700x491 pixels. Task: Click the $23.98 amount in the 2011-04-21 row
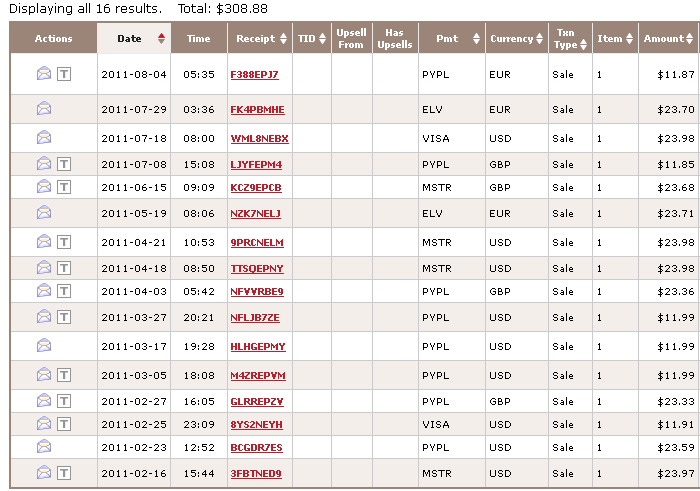click(673, 242)
